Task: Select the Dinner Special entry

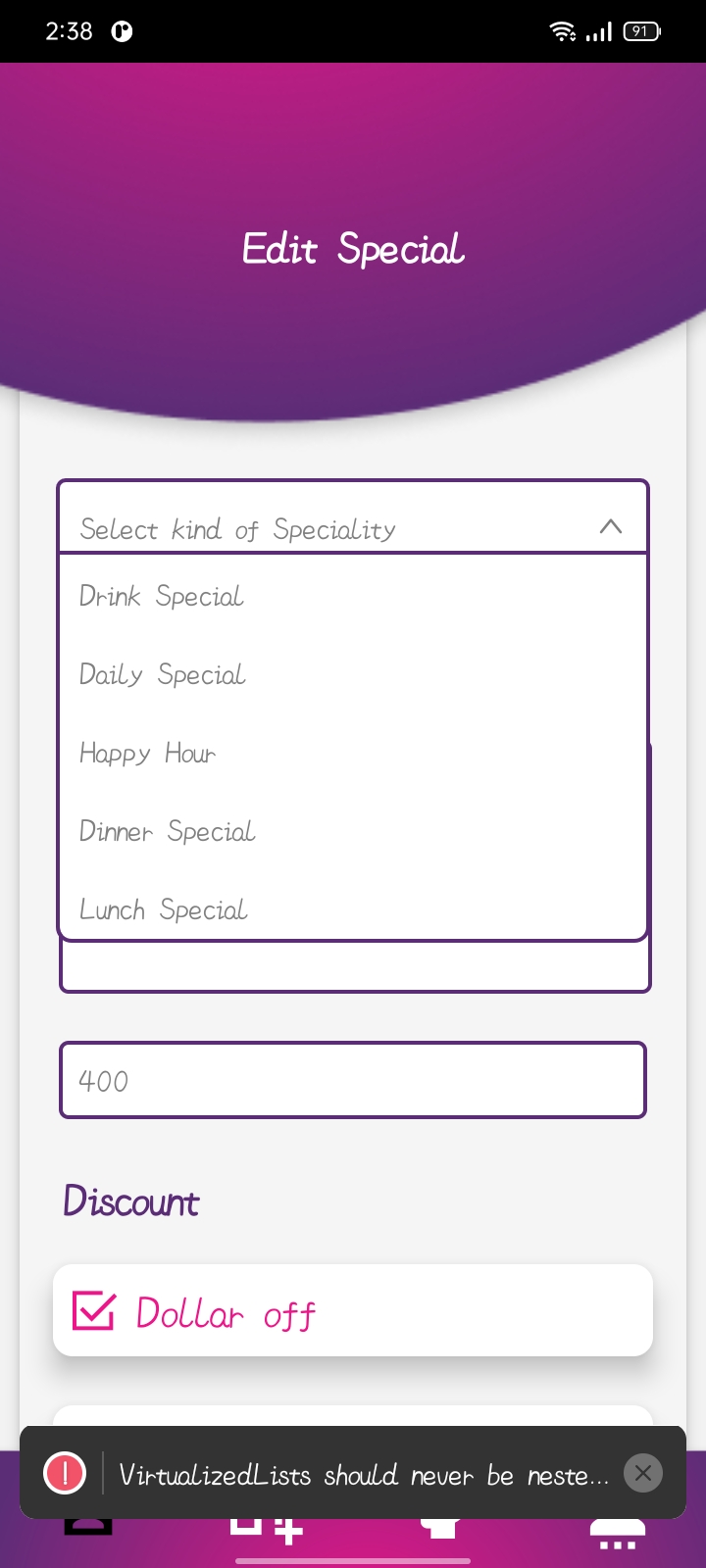Action: tap(168, 831)
